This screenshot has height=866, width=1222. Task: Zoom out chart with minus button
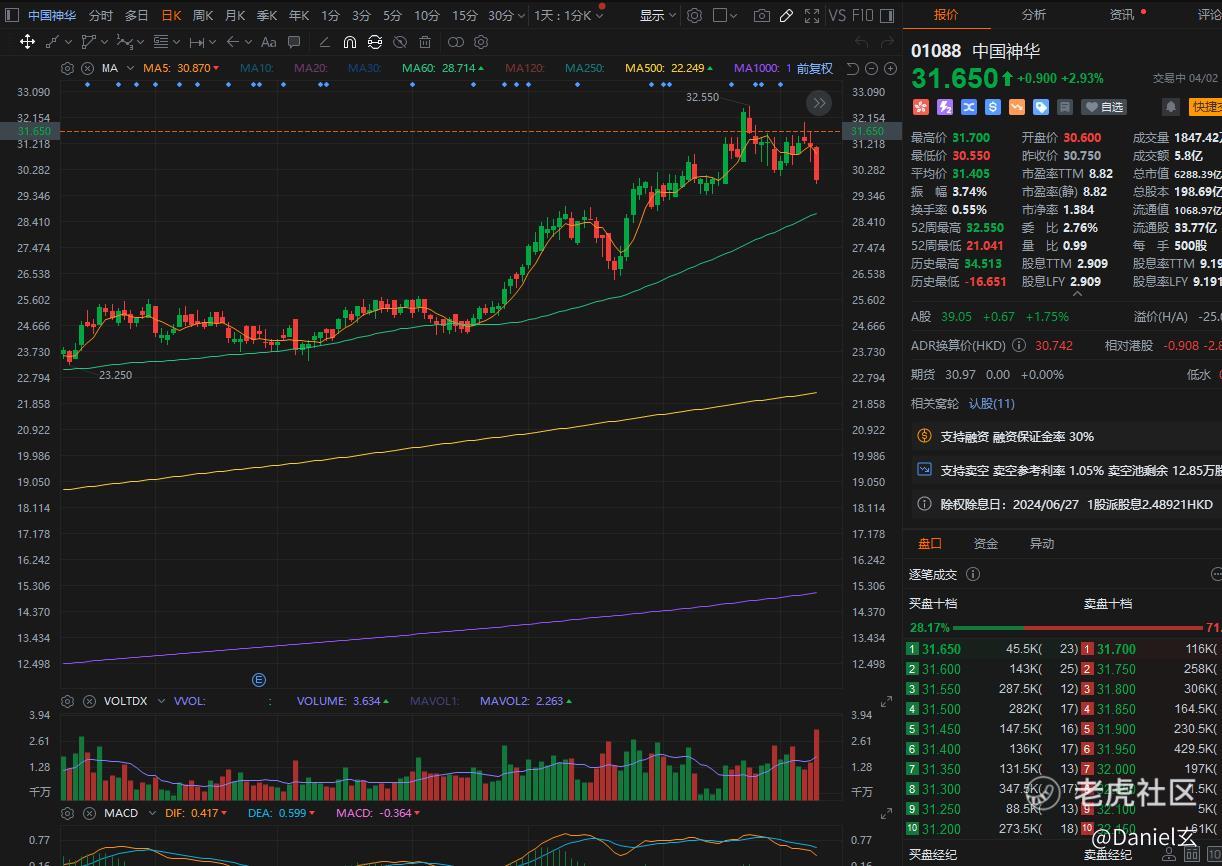click(871, 68)
